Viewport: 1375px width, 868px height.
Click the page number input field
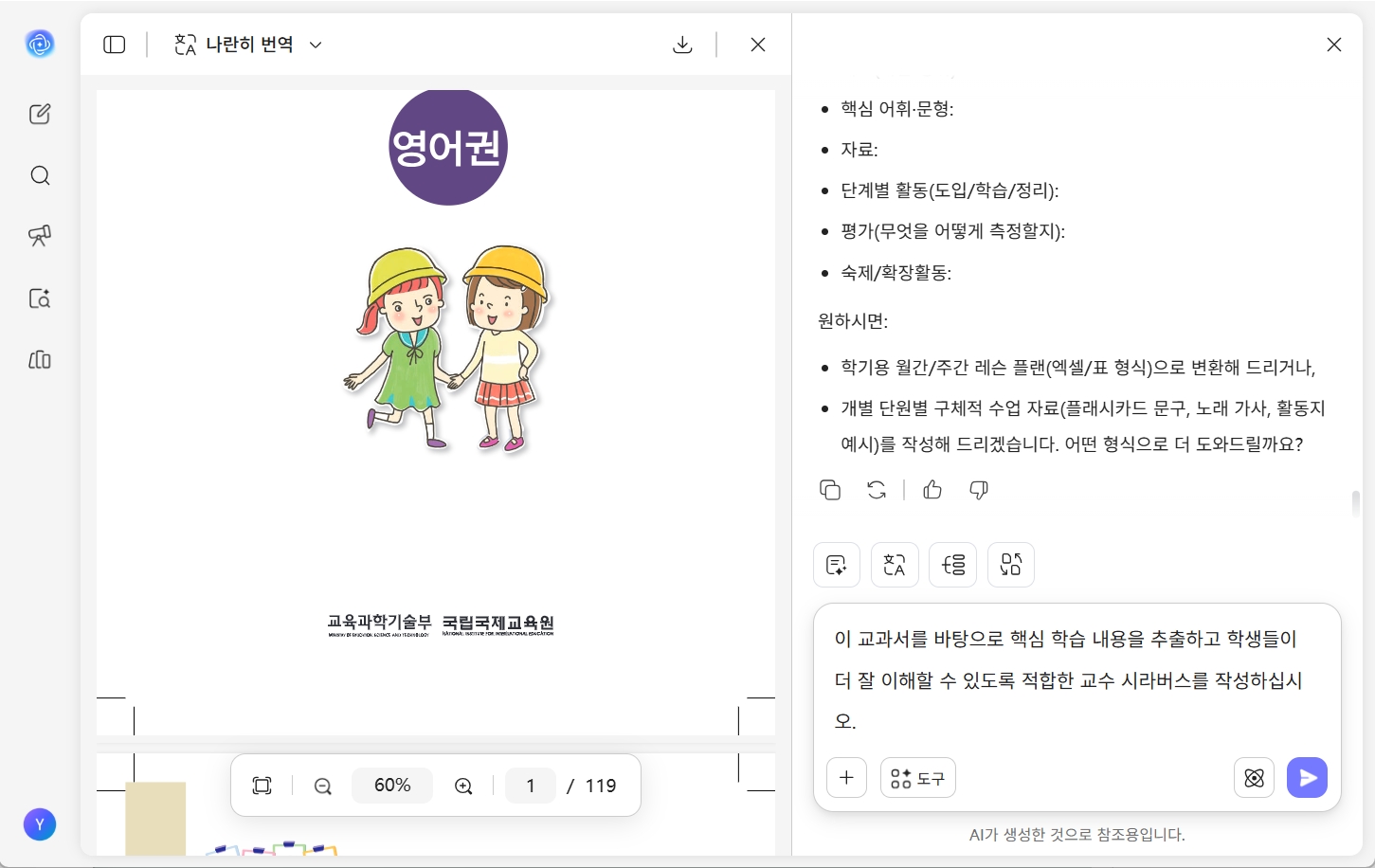pyautogui.click(x=531, y=786)
